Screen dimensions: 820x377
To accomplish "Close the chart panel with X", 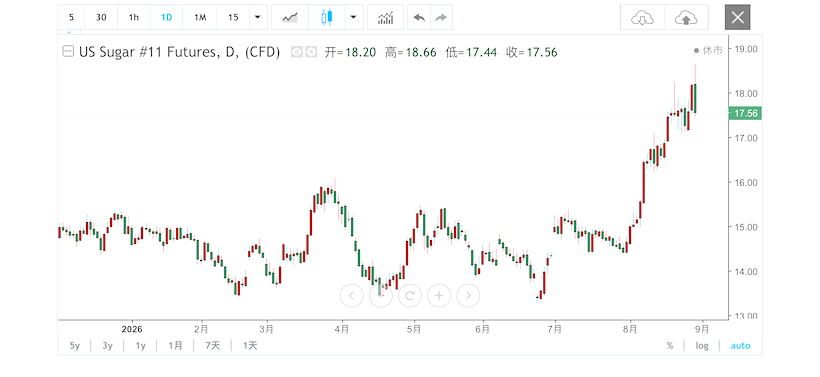I will (x=737, y=17).
